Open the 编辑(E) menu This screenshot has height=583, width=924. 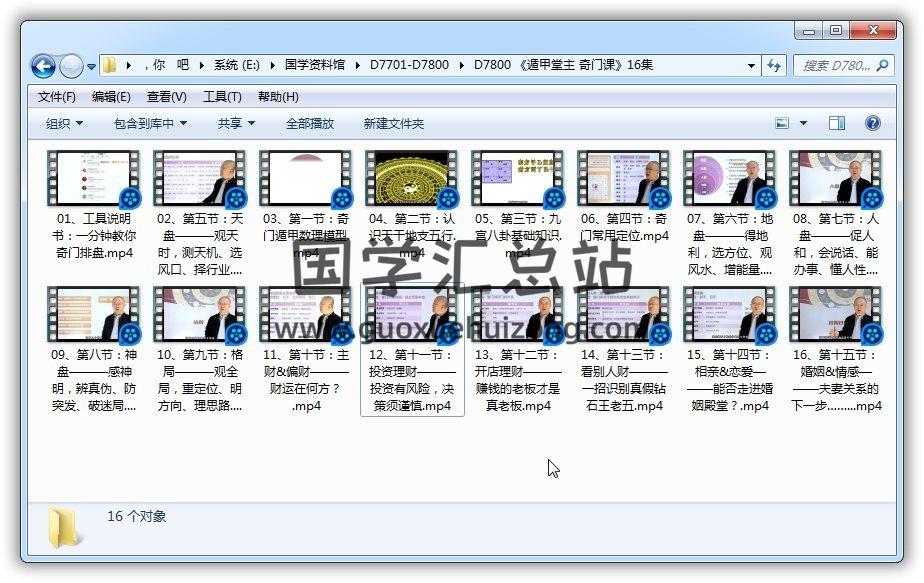pyautogui.click(x=111, y=97)
